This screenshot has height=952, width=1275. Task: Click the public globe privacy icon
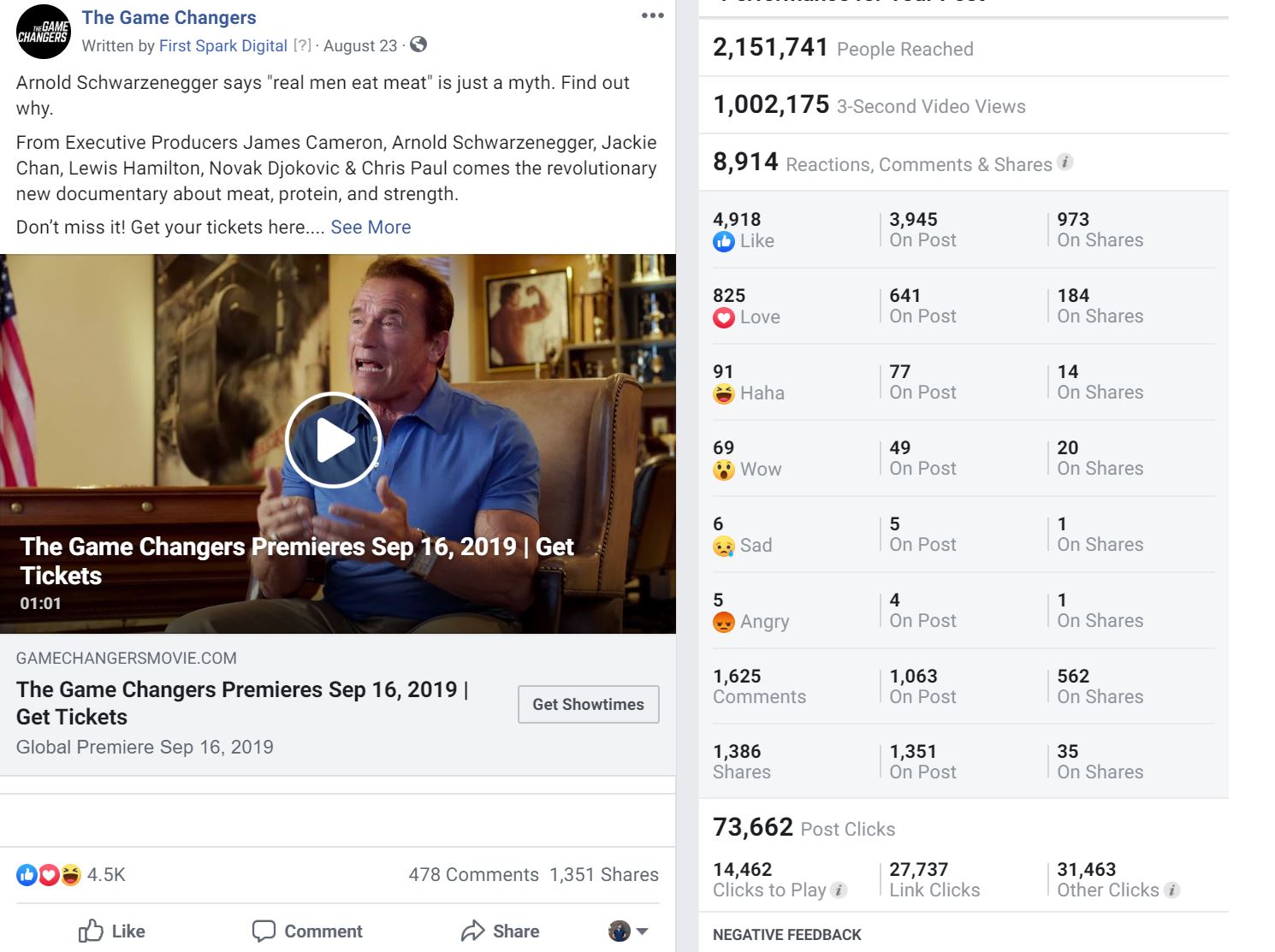[418, 44]
